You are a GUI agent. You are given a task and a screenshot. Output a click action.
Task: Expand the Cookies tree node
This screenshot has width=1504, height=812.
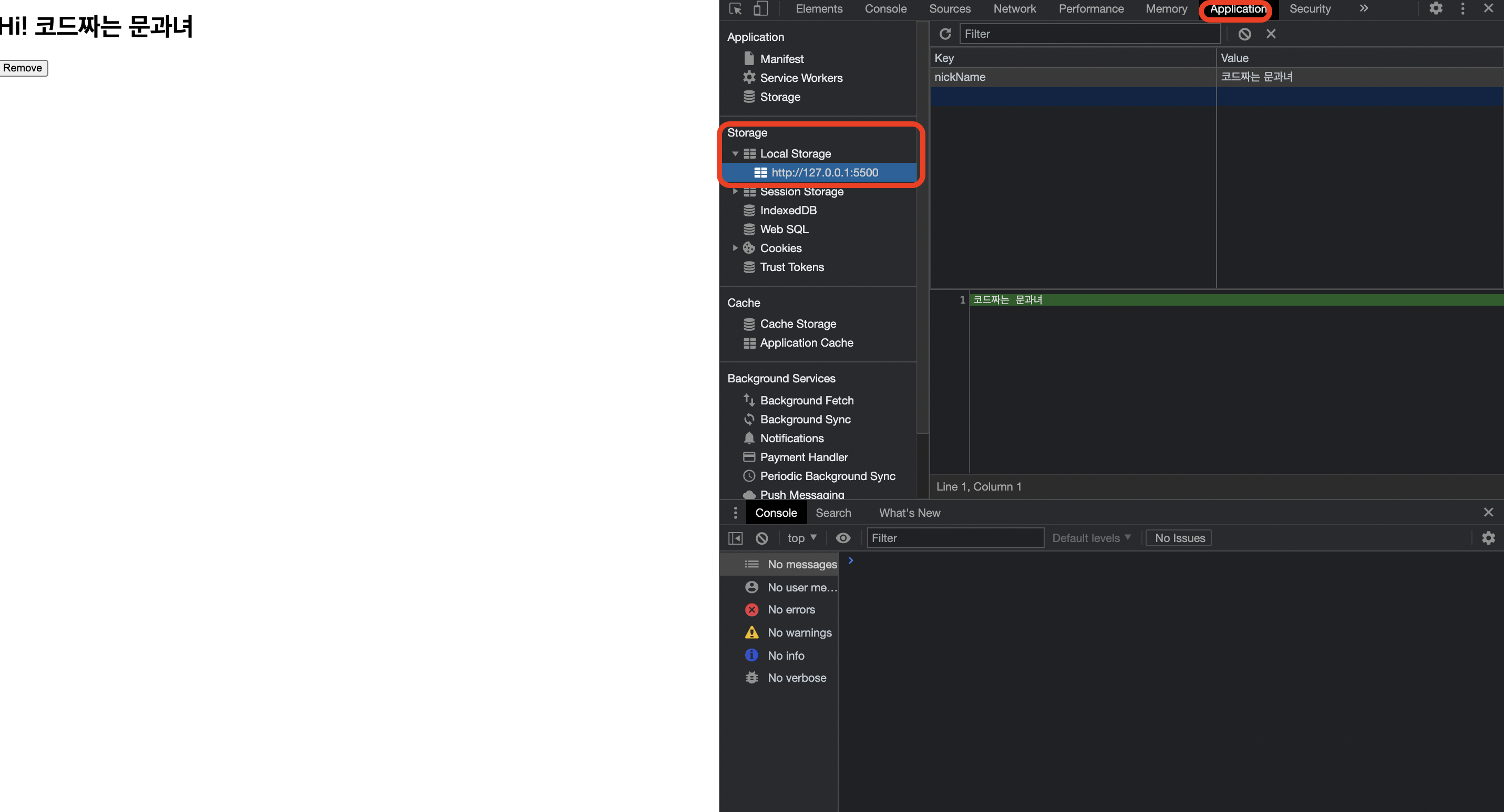(x=735, y=248)
